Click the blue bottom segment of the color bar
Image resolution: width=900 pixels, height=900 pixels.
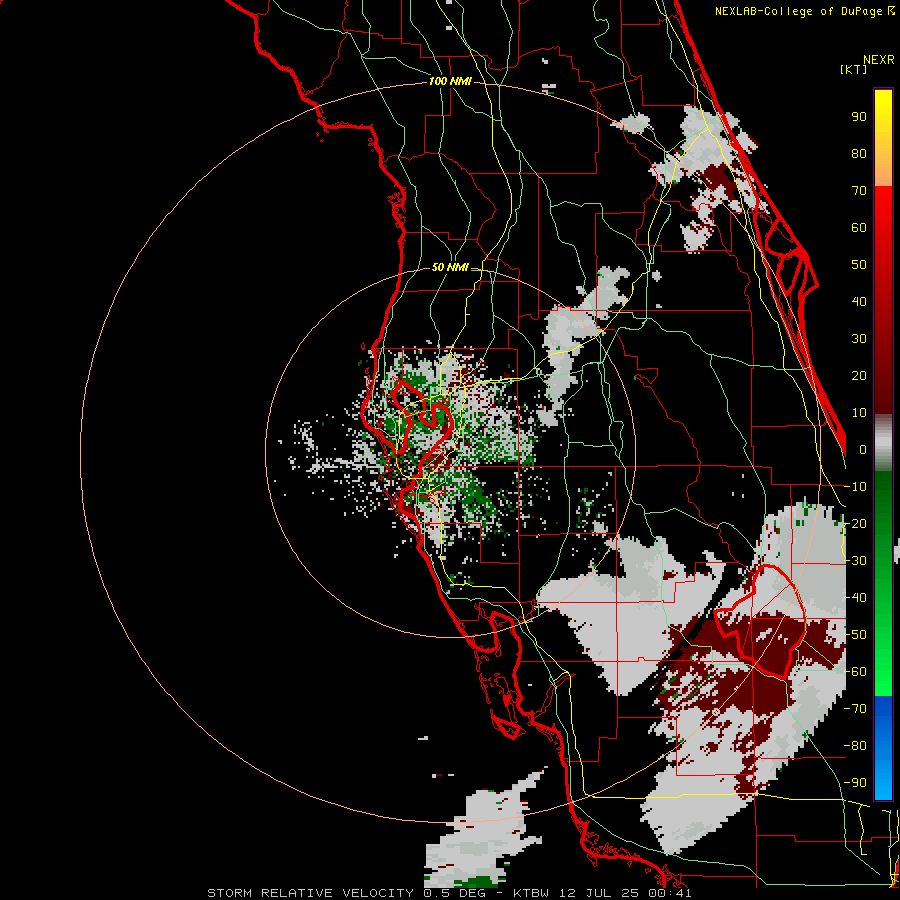click(x=883, y=747)
